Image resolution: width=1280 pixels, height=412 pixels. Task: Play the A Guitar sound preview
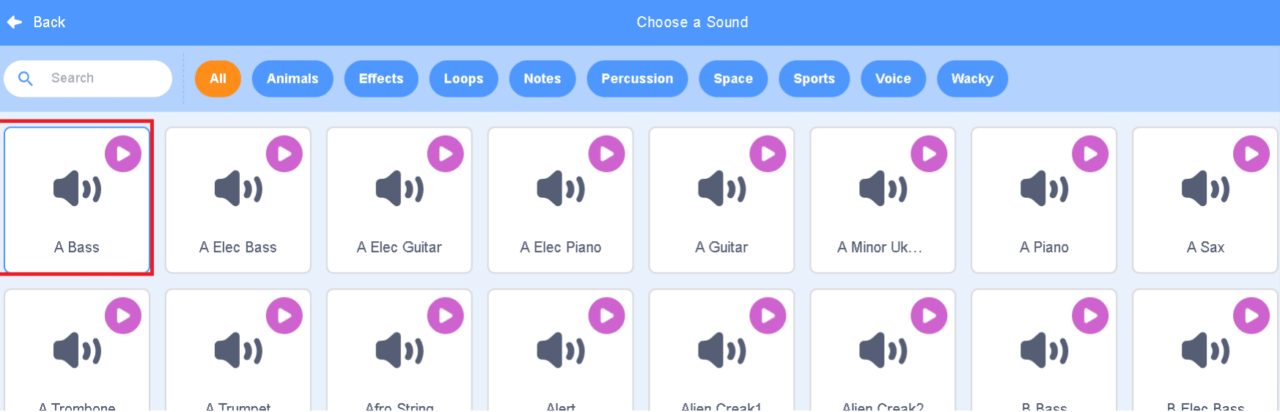767,154
